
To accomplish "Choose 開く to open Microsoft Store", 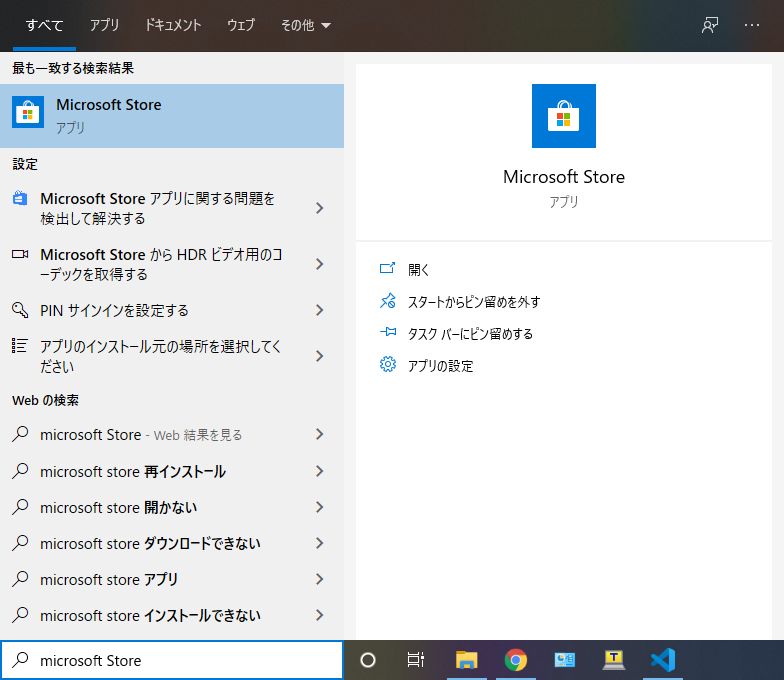I will coord(418,270).
